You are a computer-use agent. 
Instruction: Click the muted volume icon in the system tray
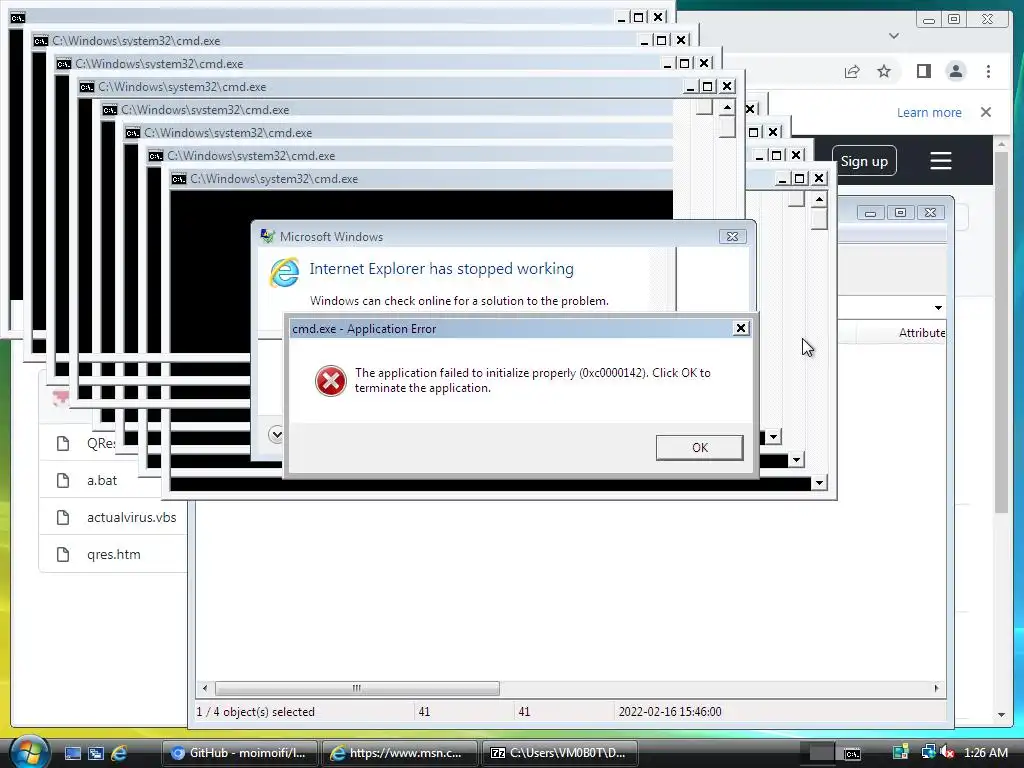pos(948,753)
